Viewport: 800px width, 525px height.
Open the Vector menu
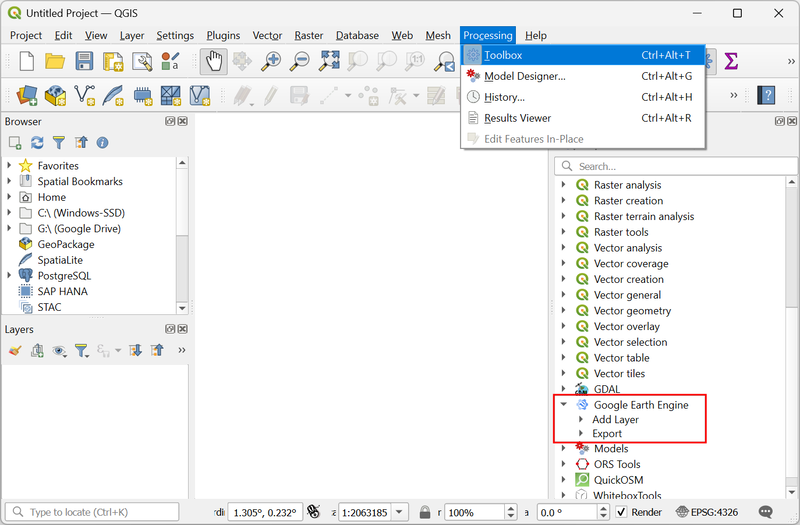[x=267, y=35]
